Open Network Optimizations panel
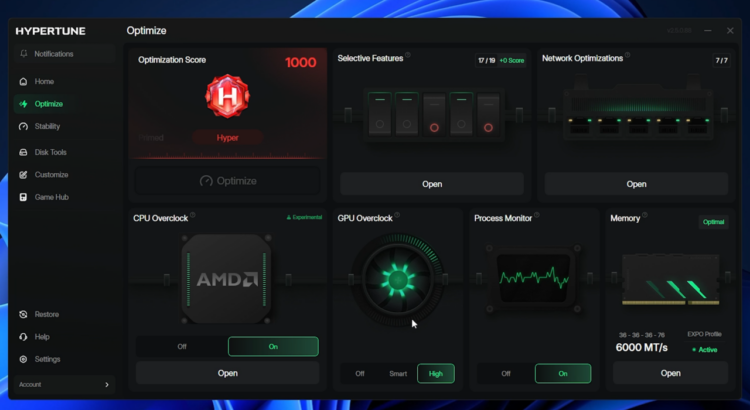750x410 pixels. [x=637, y=184]
